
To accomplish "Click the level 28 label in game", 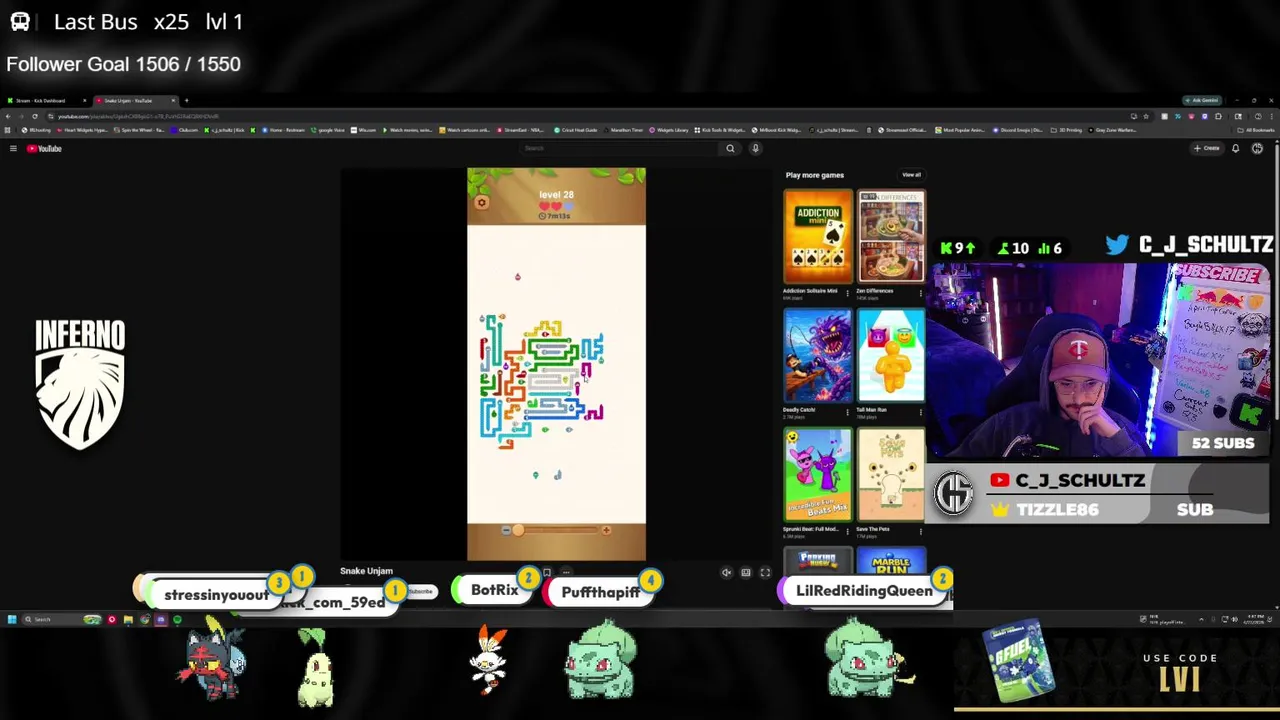I will coord(556,195).
